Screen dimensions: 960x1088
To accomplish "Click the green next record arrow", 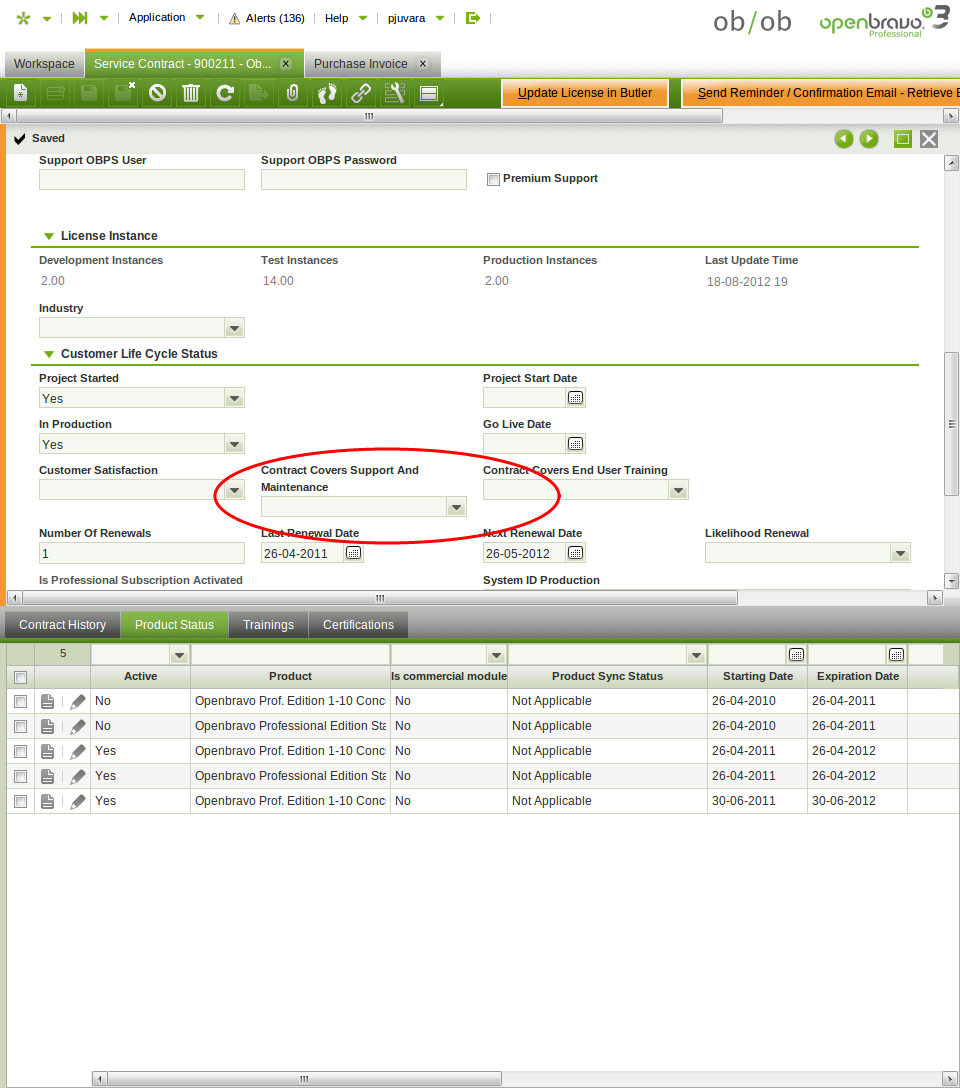I will tap(869, 139).
